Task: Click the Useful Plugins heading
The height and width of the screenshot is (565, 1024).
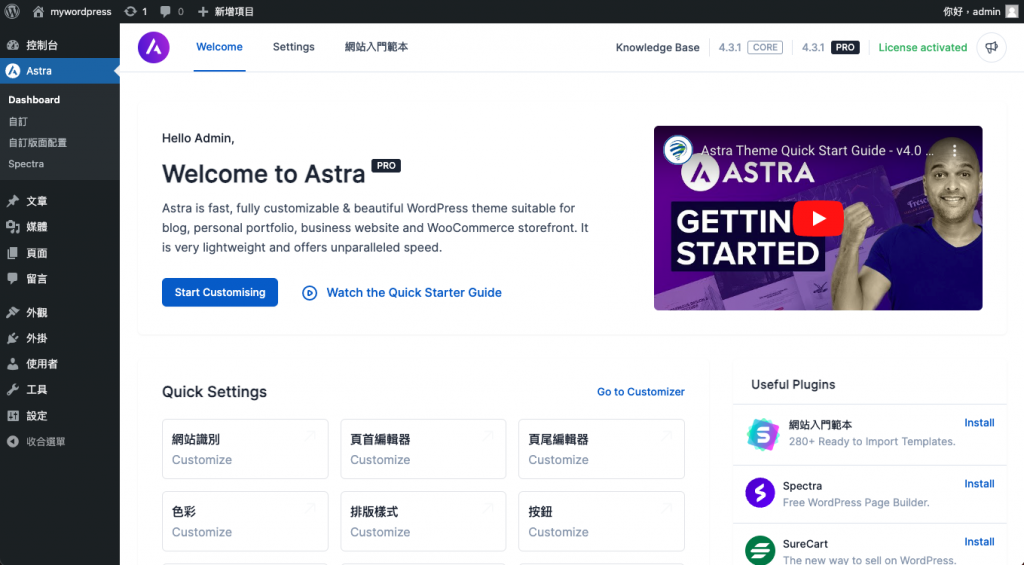Action: coord(793,384)
